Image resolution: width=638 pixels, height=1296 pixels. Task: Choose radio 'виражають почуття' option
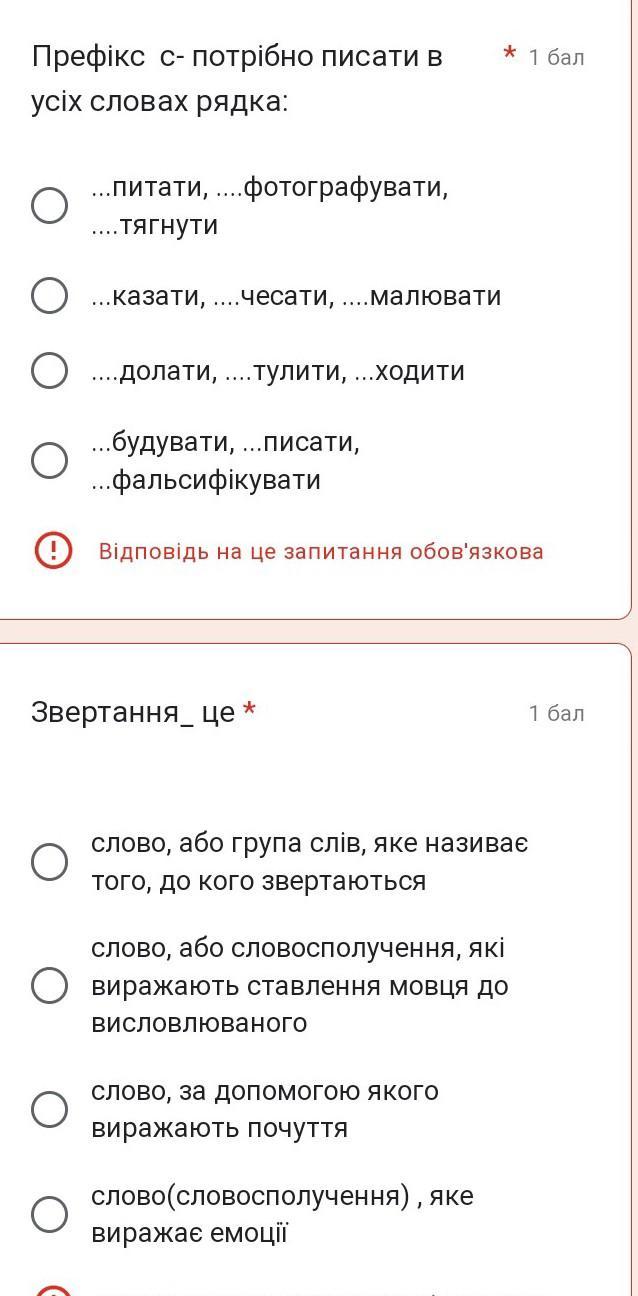click(x=50, y=1108)
